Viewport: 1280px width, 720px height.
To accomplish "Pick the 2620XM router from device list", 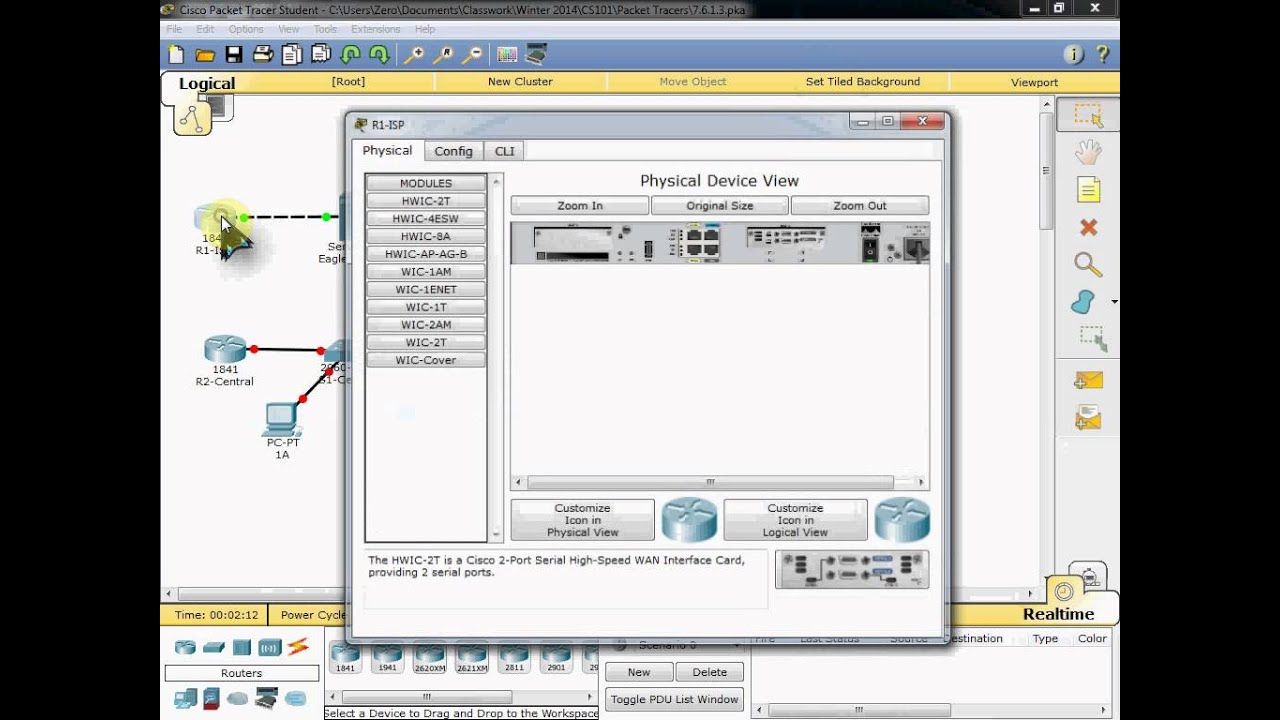I will [429, 658].
